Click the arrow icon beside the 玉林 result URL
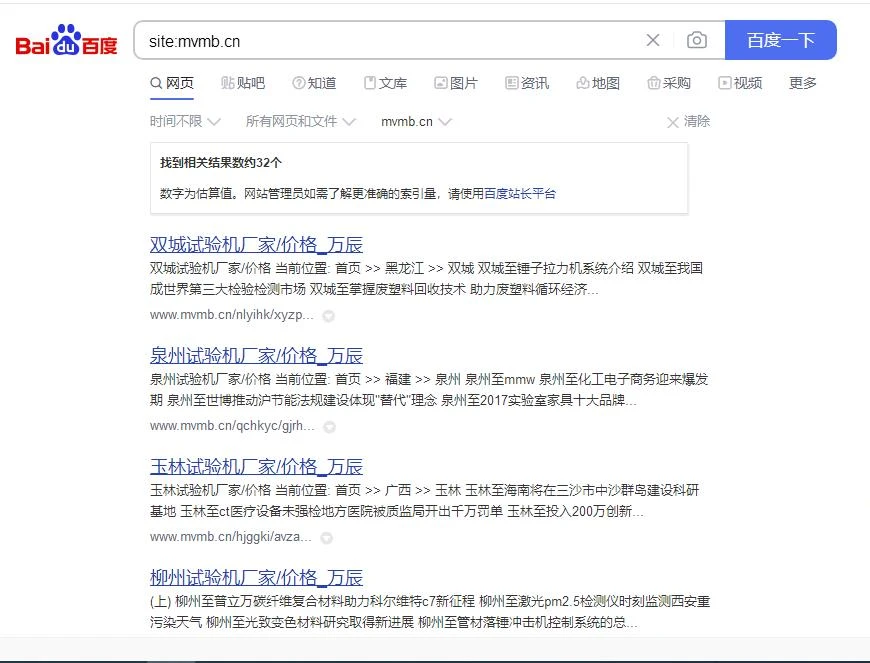 329,538
